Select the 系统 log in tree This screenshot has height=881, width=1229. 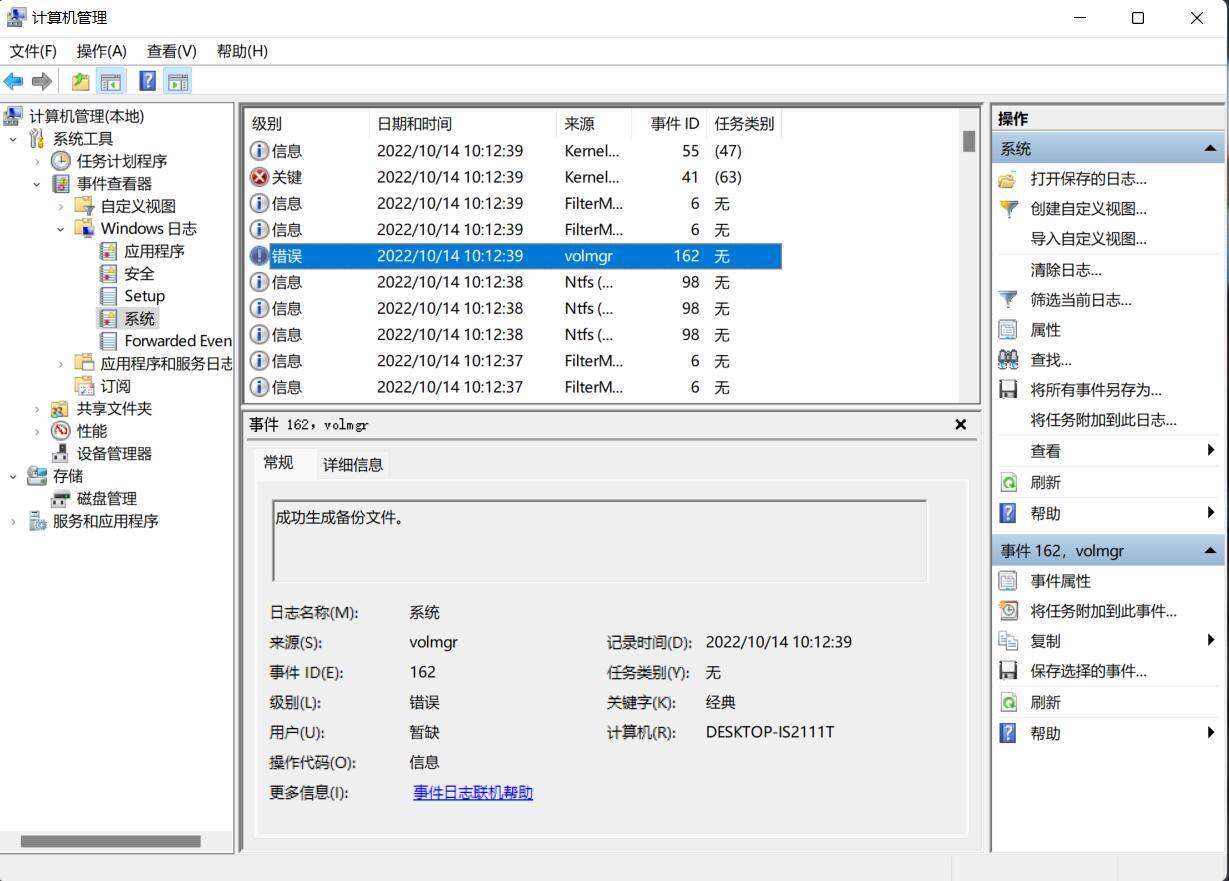(139, 318)
